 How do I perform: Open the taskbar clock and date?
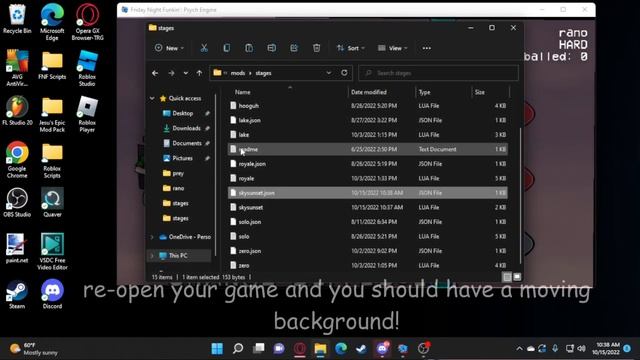pos(606,349)
